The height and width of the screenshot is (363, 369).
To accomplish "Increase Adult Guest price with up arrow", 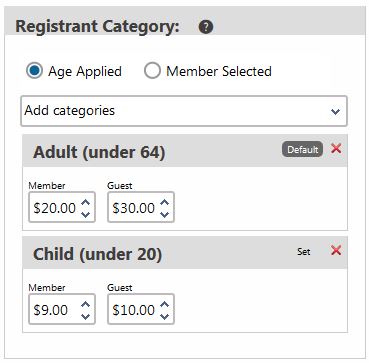I will pyautogui.click(x=164, y=202).
